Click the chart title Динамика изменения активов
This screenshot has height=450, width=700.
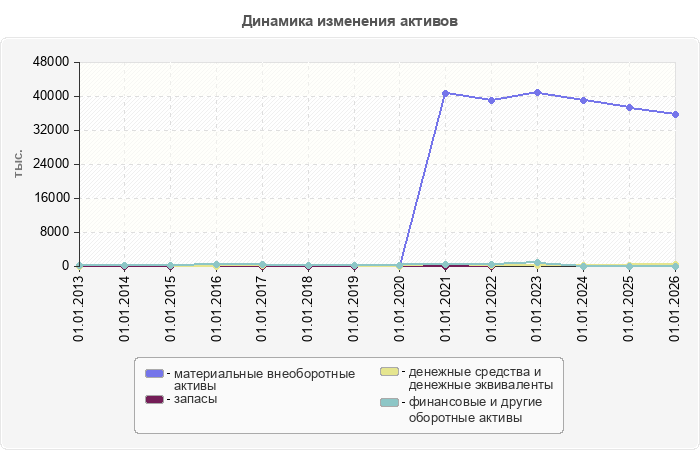click(350, 21)
